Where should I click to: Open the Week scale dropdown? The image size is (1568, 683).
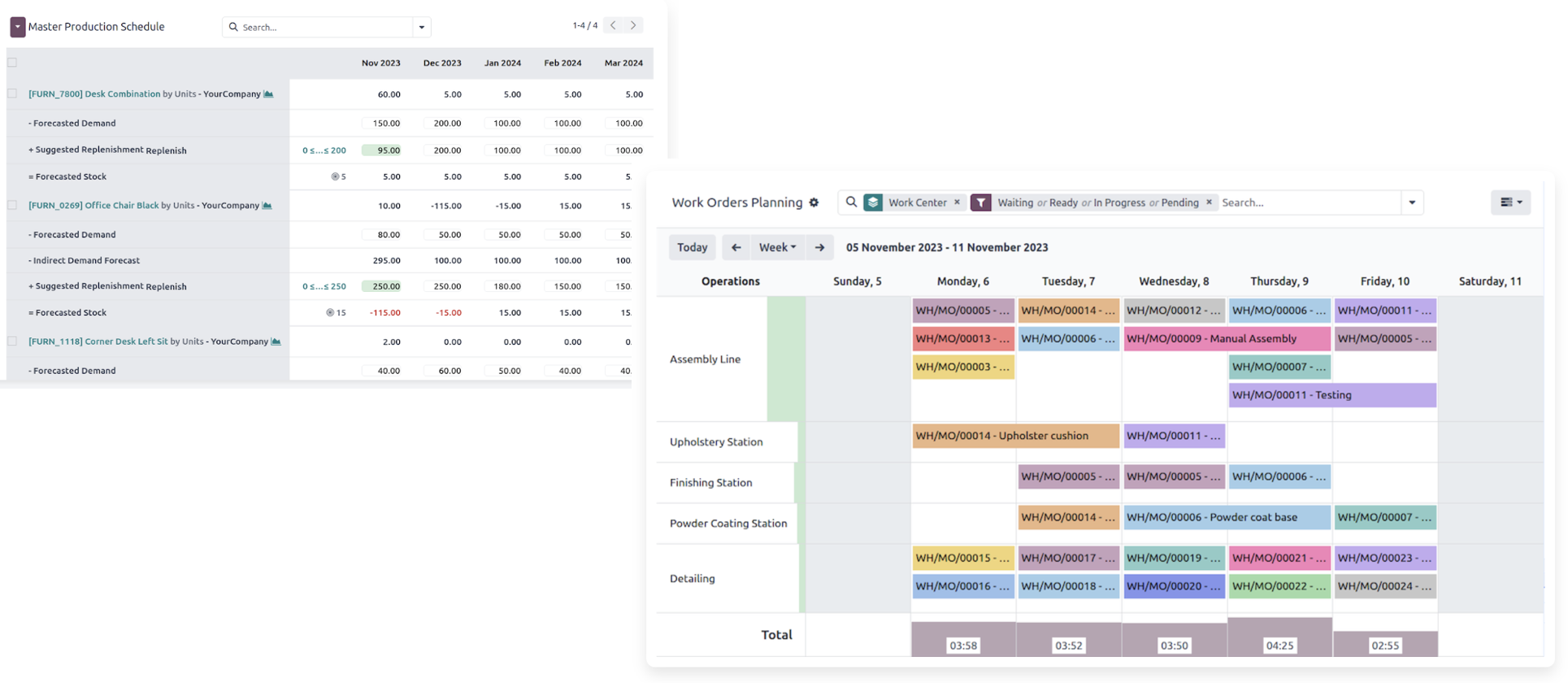[x=777, y=247]
